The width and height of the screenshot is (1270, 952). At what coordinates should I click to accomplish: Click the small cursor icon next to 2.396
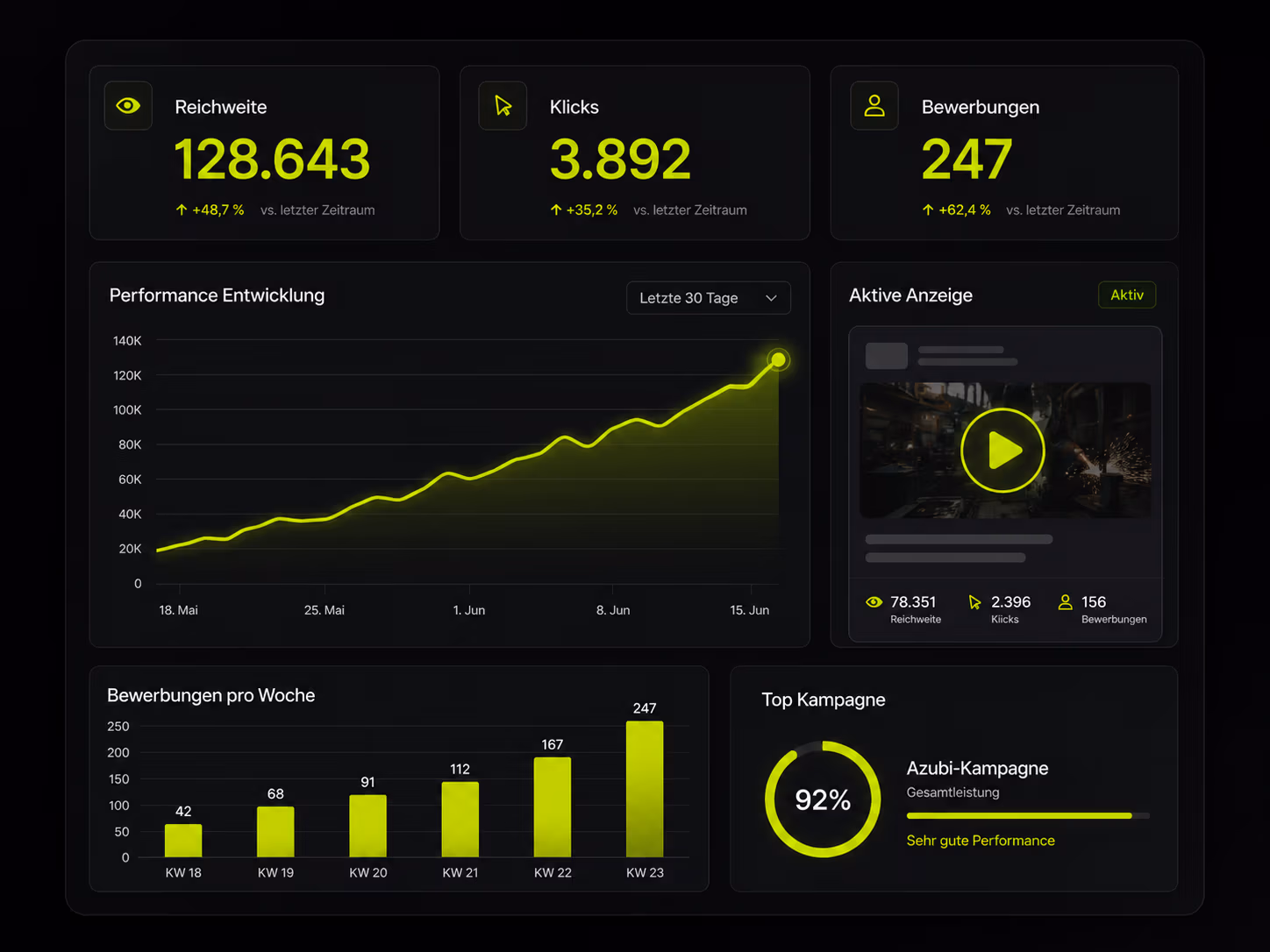click(974, 602)
